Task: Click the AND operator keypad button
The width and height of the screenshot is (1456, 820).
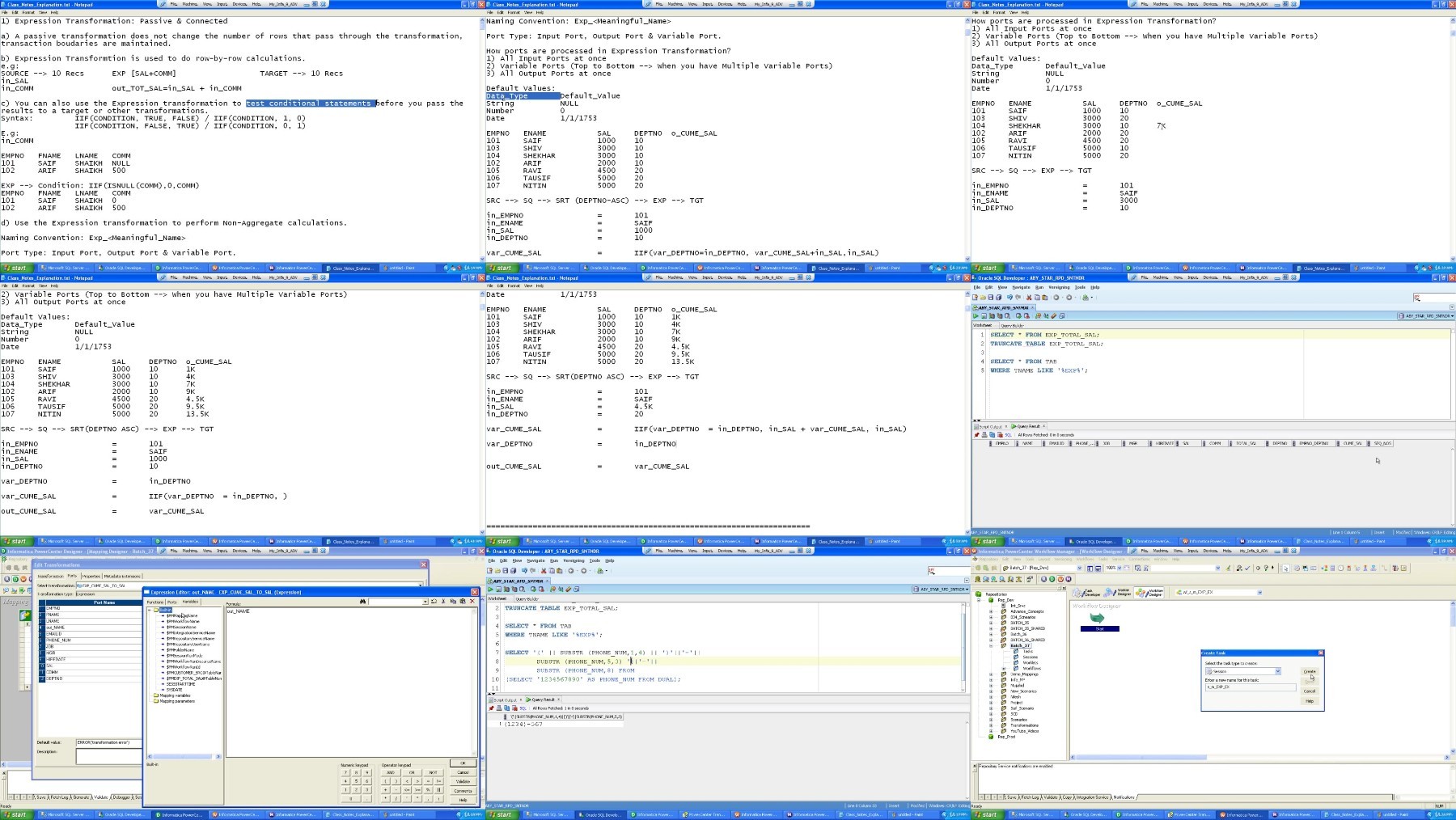Action: click(391, 772)
